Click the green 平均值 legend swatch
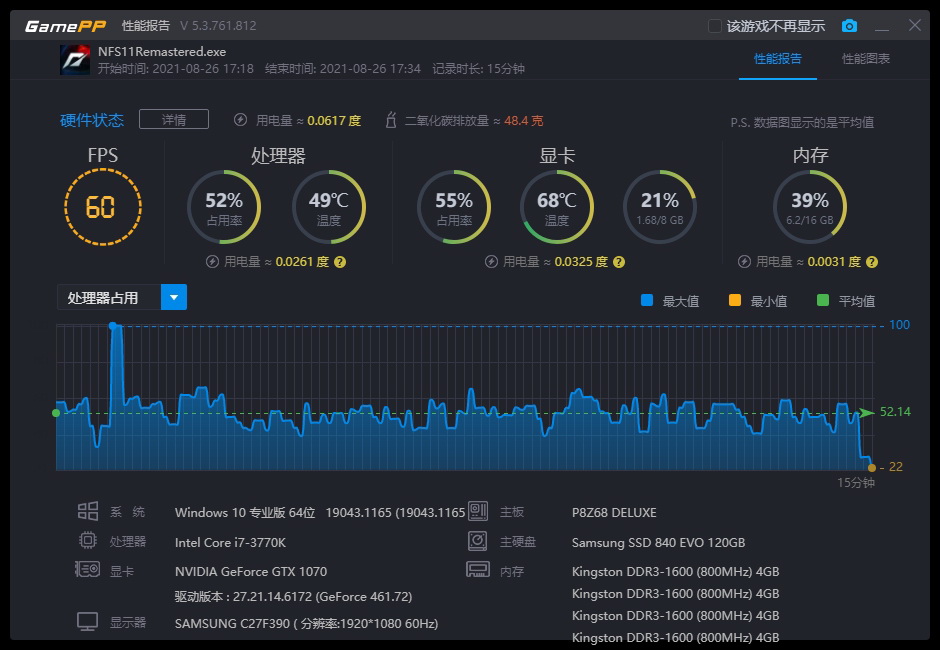 tap(823, 300)
